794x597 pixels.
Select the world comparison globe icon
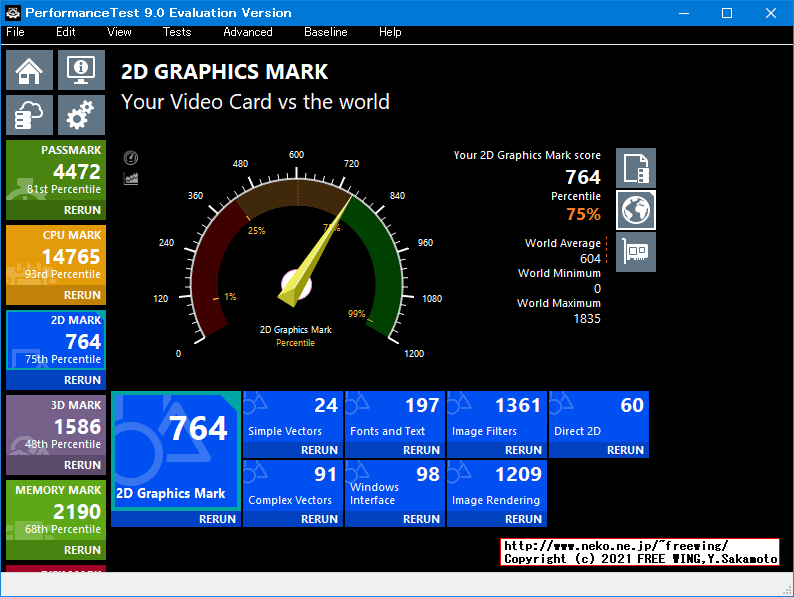tap(636, 210)
